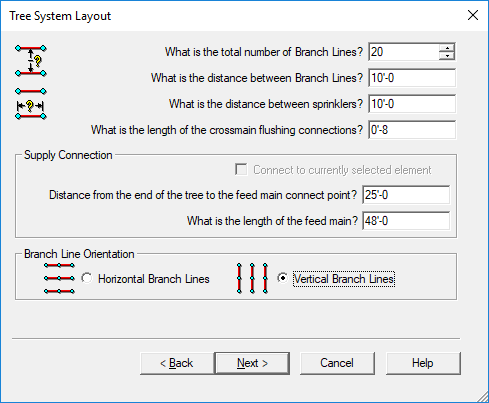This screenshot has width=489, height=403.
Task: Click the distance between sprinklers field
Action: [x=412, y=104]
